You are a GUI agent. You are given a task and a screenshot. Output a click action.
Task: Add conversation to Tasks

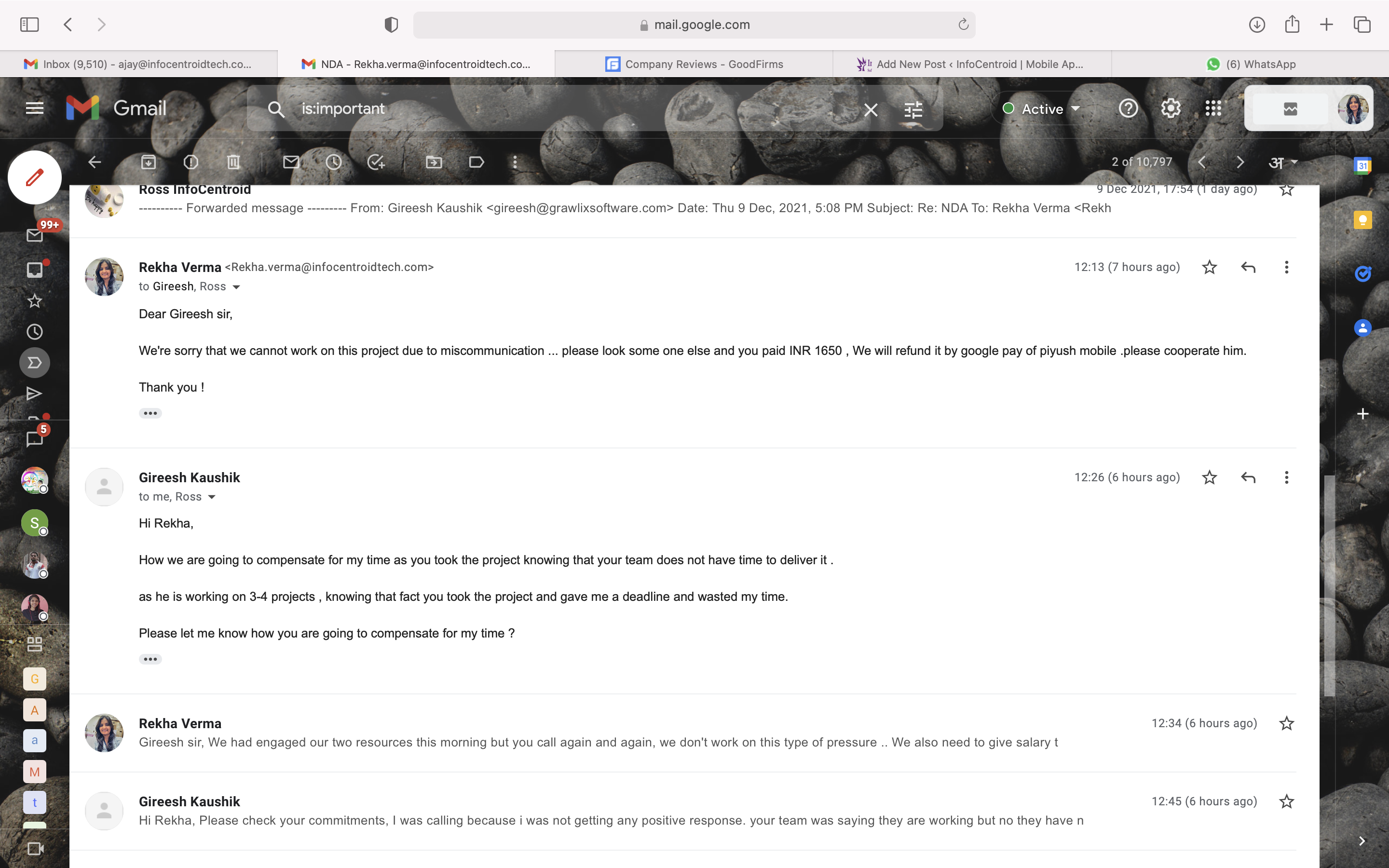(x=376, y=163)
